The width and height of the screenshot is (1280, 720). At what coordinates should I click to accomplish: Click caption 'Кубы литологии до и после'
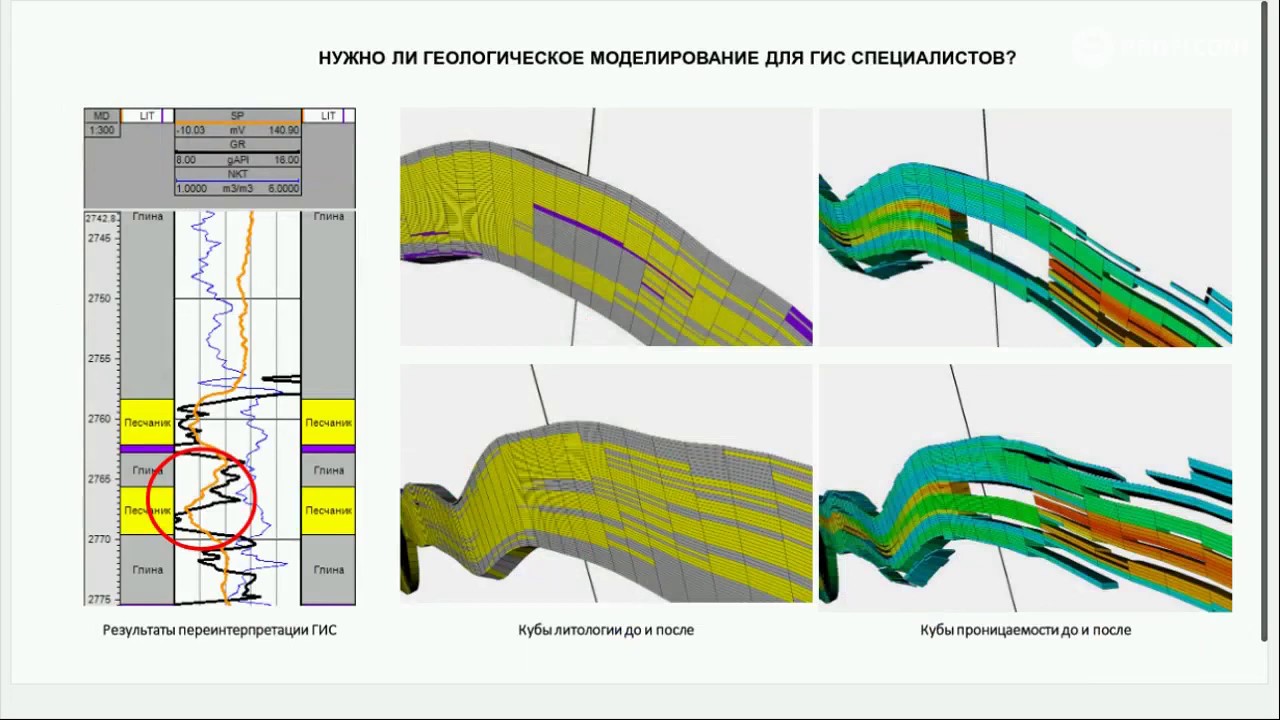tap(606, 630)
